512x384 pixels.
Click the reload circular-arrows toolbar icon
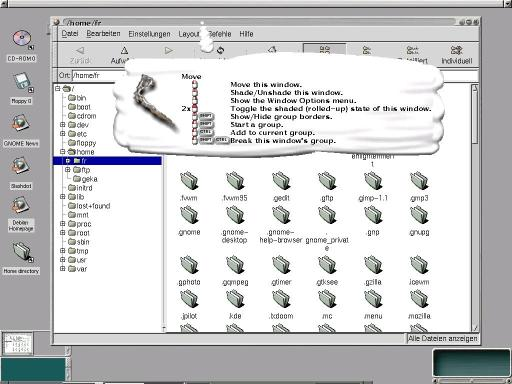[x=220, y=51]
